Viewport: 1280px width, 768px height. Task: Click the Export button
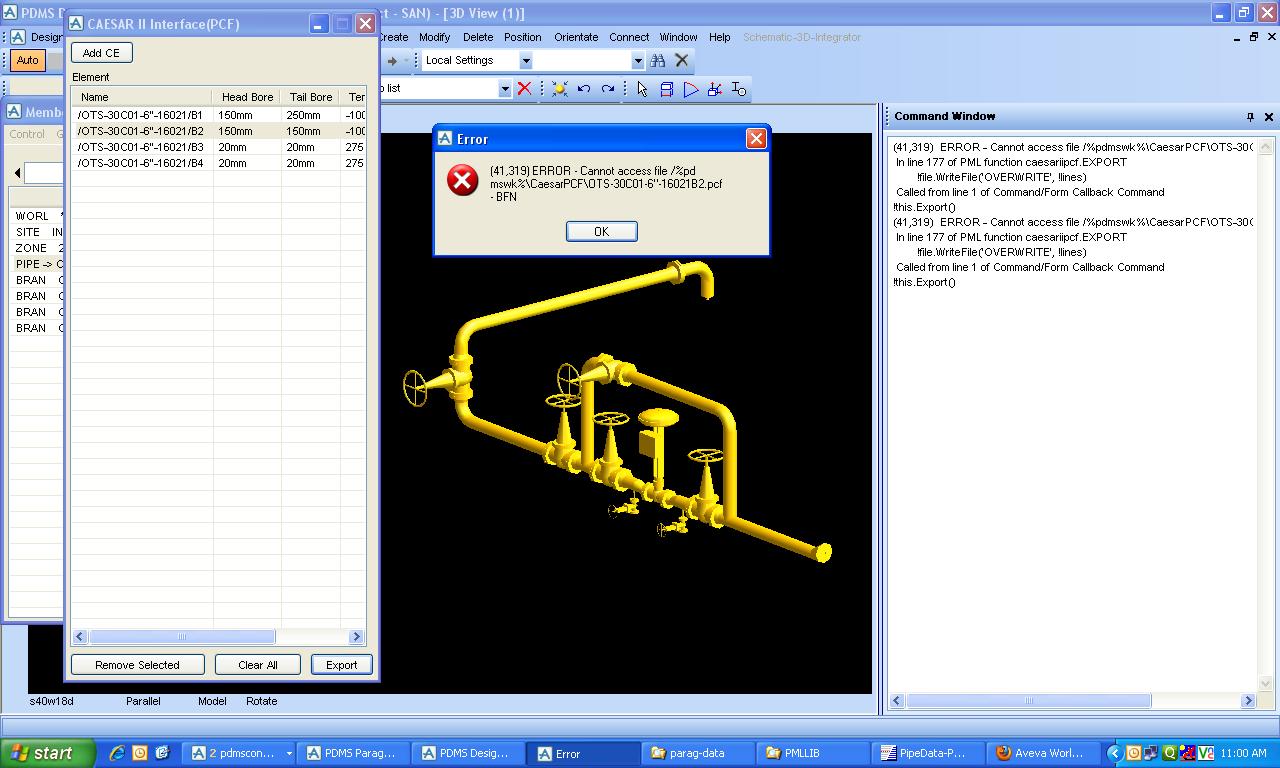pos(341,664)
